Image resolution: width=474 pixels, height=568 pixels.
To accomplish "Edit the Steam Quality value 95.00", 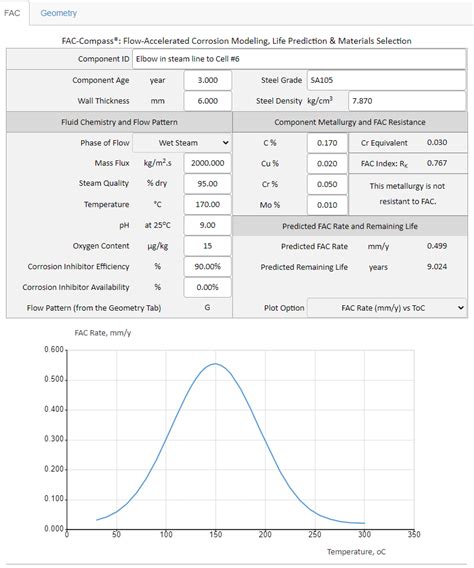I will pyautogui.click(x=207, y=184).
